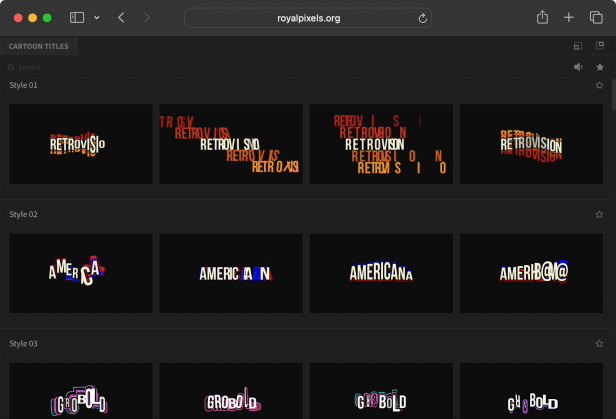
Task: Go forward with the browser forward arrow
Action: (147, 18)
